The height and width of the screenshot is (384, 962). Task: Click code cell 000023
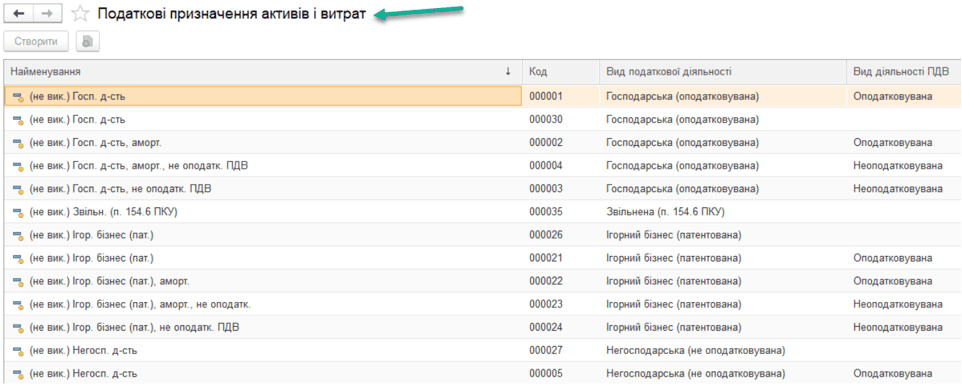pyautogui.click(x=546, y=305)
